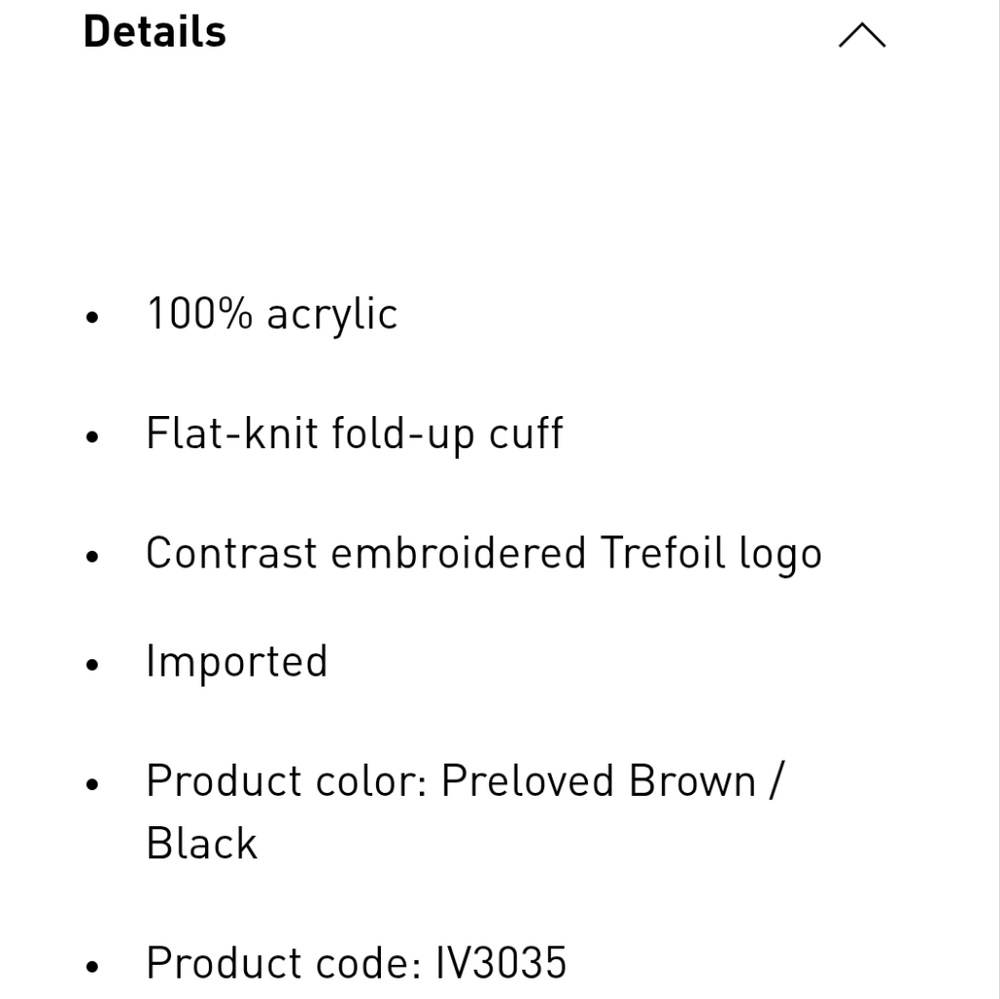The height and width of the screenshot is (999, 1000).
Task: Click the word Trefoil in the list
Action: pos(663,552)
